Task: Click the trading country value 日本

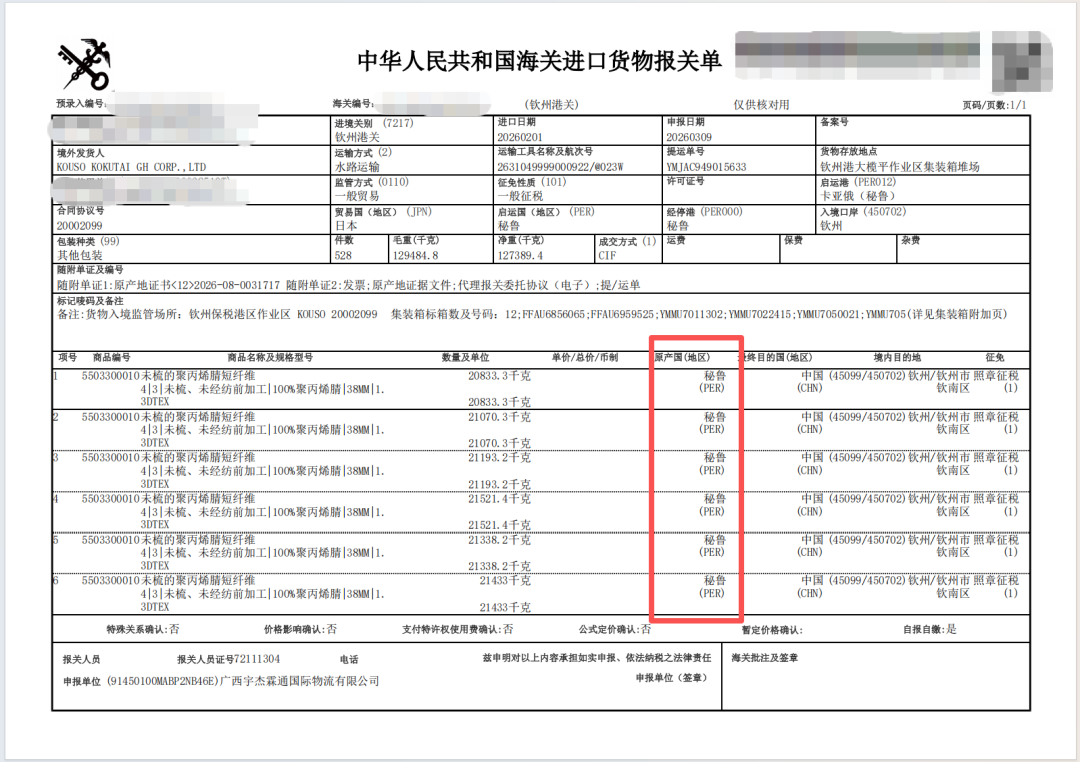Action: pyautogui.click(x=346, y=226)
